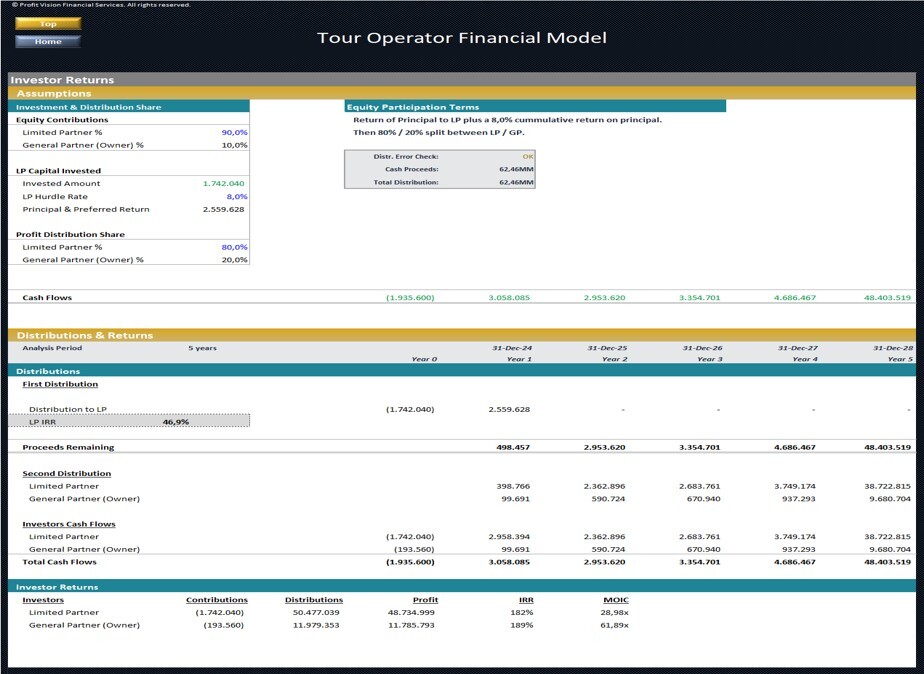The width and height of the screenshot is (924, 674).
Task: Click the gold Top navigation button
Action: coord(47,23)
